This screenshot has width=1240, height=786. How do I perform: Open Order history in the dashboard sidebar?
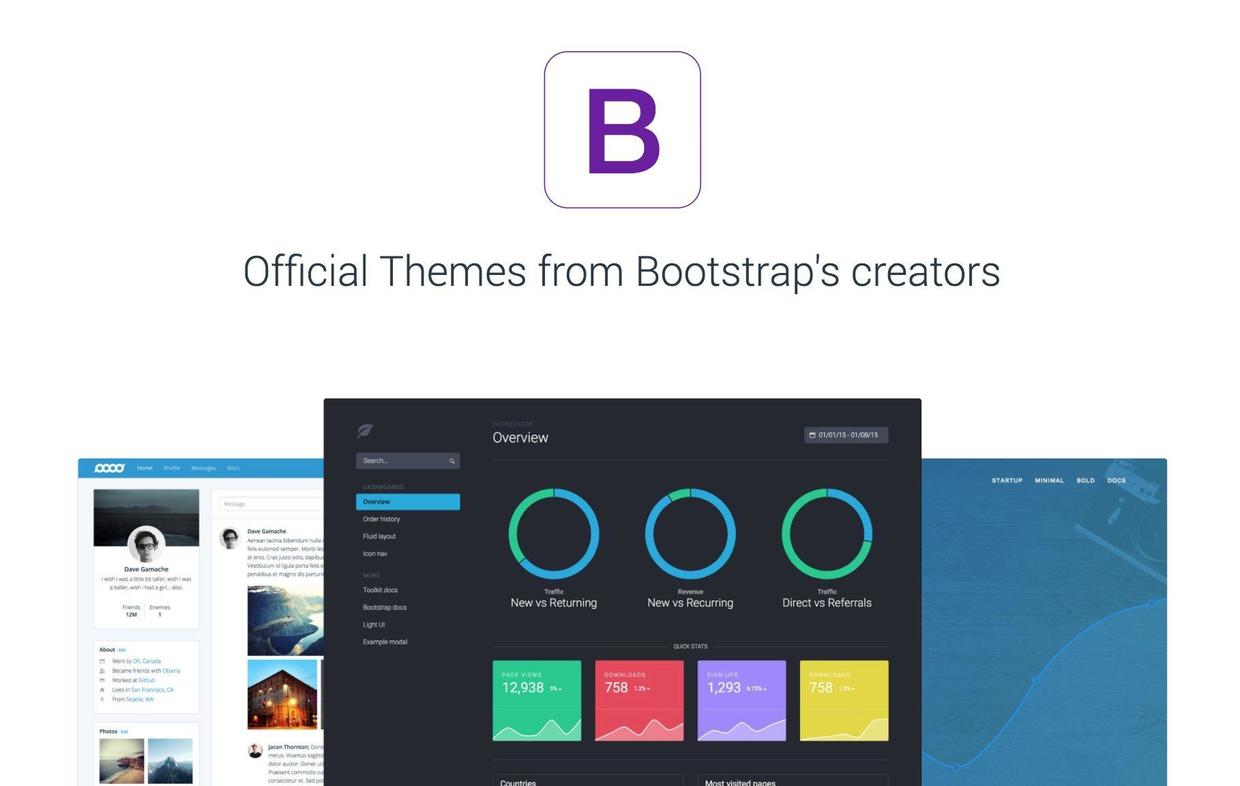[381, 519]
